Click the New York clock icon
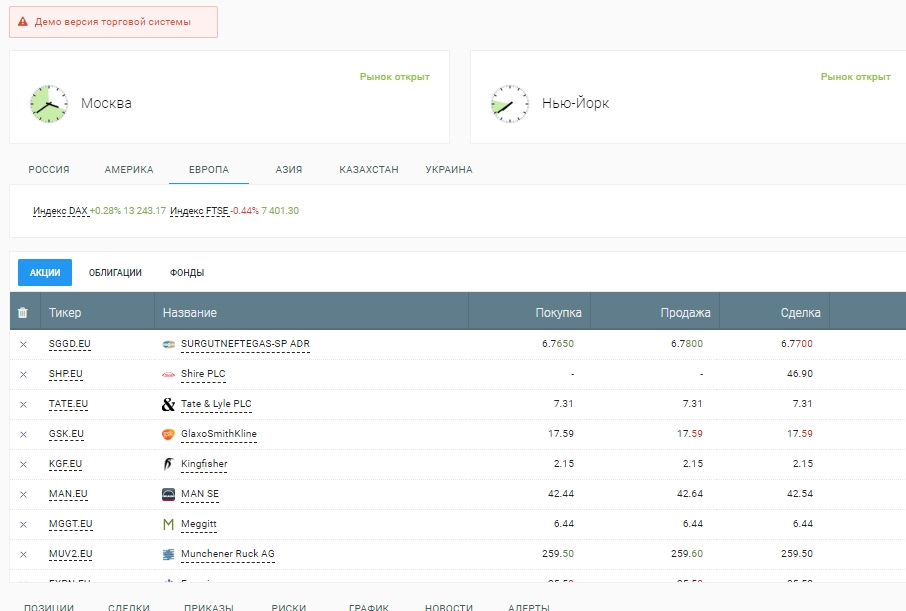 [x=509, y=104]
